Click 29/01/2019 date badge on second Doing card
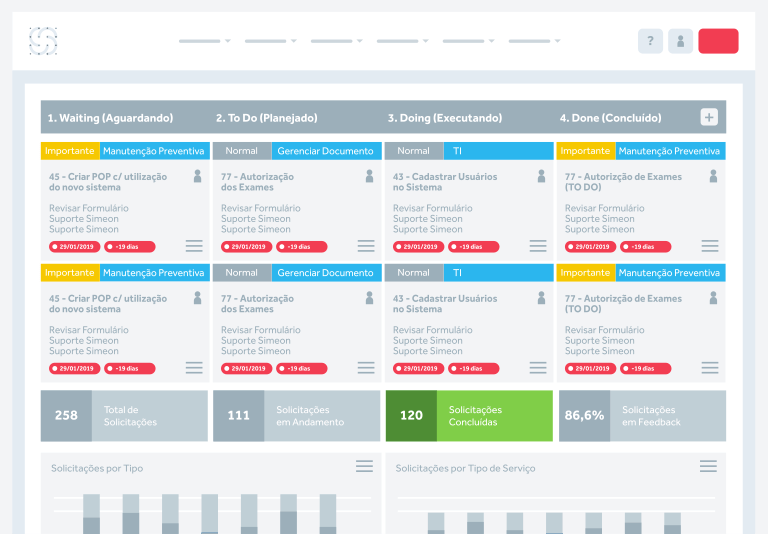The width and height of the screenshot is (768, 534). point(418,368)
